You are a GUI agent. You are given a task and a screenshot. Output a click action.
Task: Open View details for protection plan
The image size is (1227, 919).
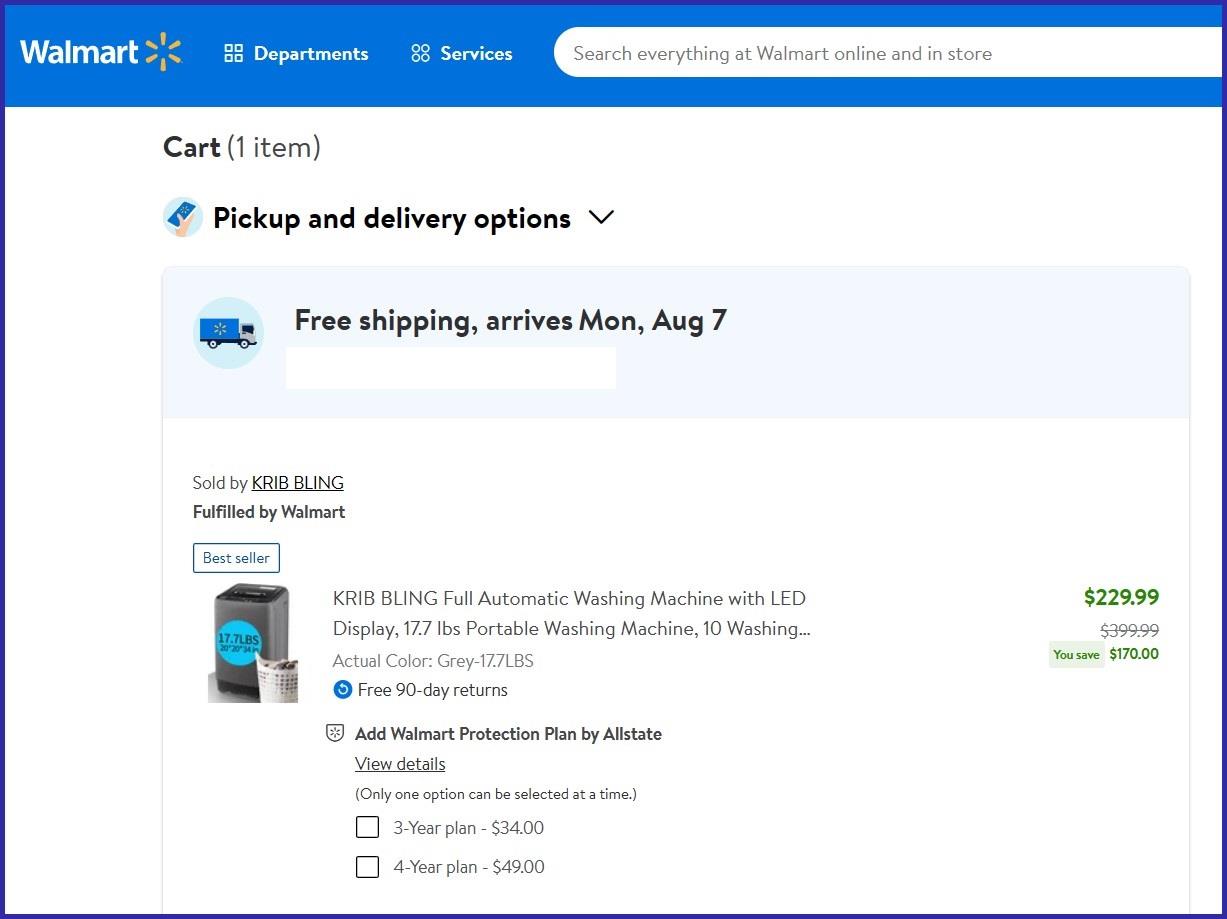pos(400,764)
